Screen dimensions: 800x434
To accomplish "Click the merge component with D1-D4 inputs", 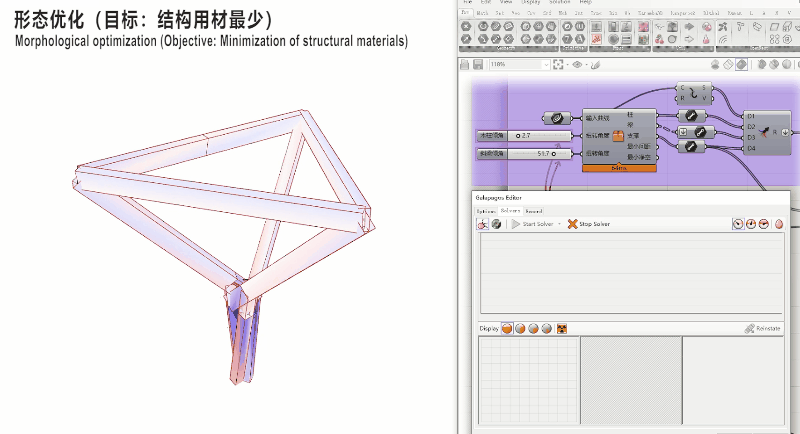I will point(767,133).
